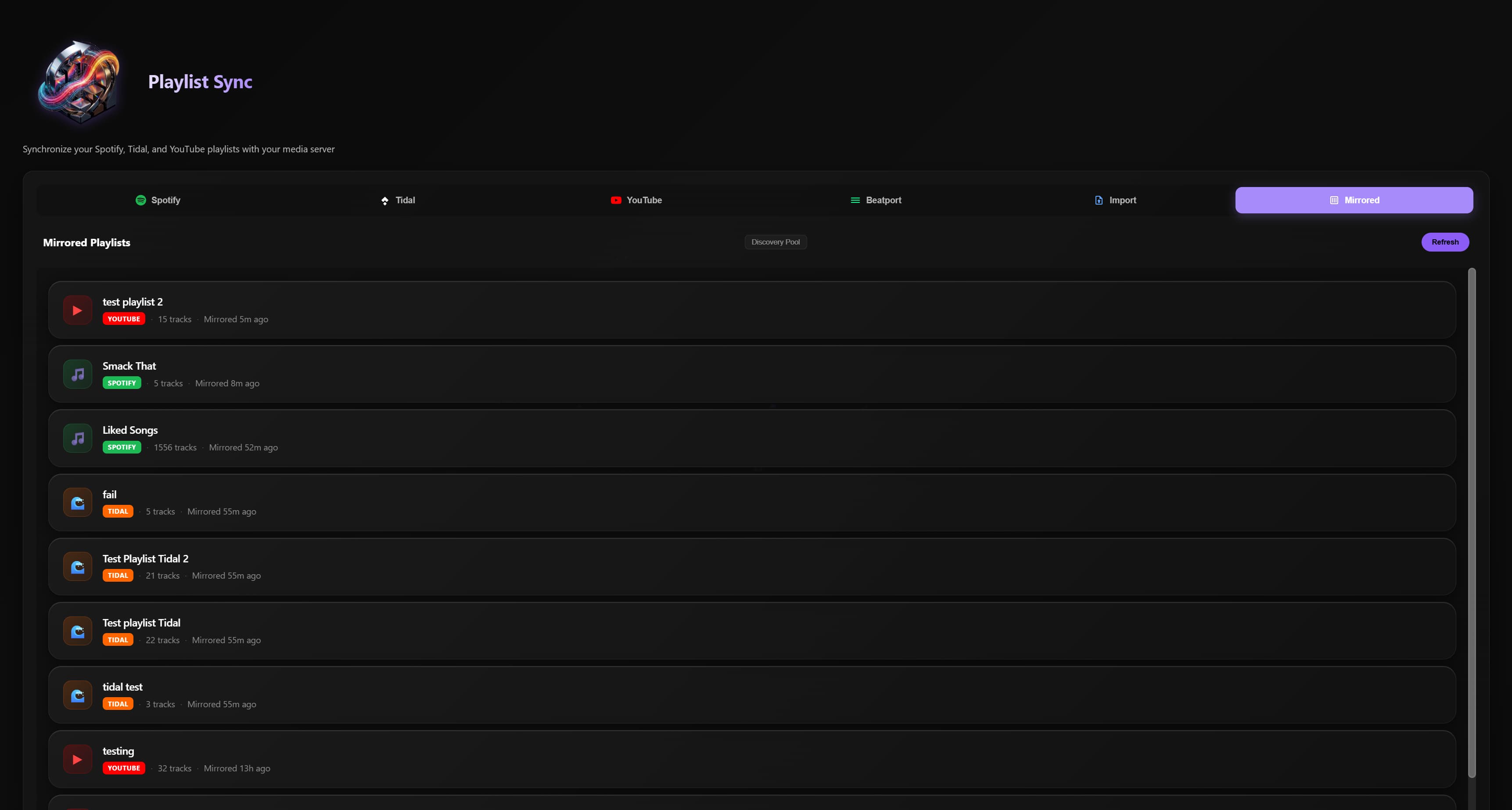Viewport: 1512px width, 810px height.
Task: Open the Discovery Pool button
Action: pos(776,242)
